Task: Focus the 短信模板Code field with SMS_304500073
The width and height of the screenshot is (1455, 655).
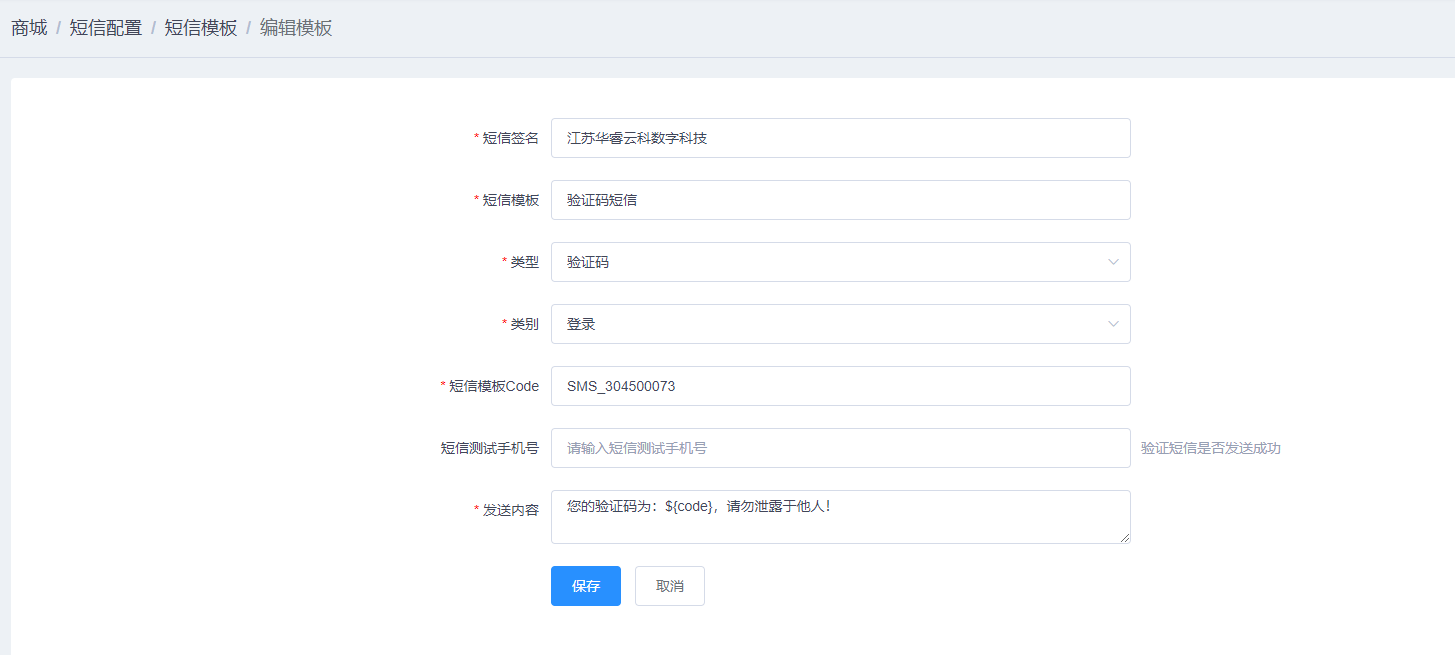Action: pyautogui.click(x=840, y=386)
